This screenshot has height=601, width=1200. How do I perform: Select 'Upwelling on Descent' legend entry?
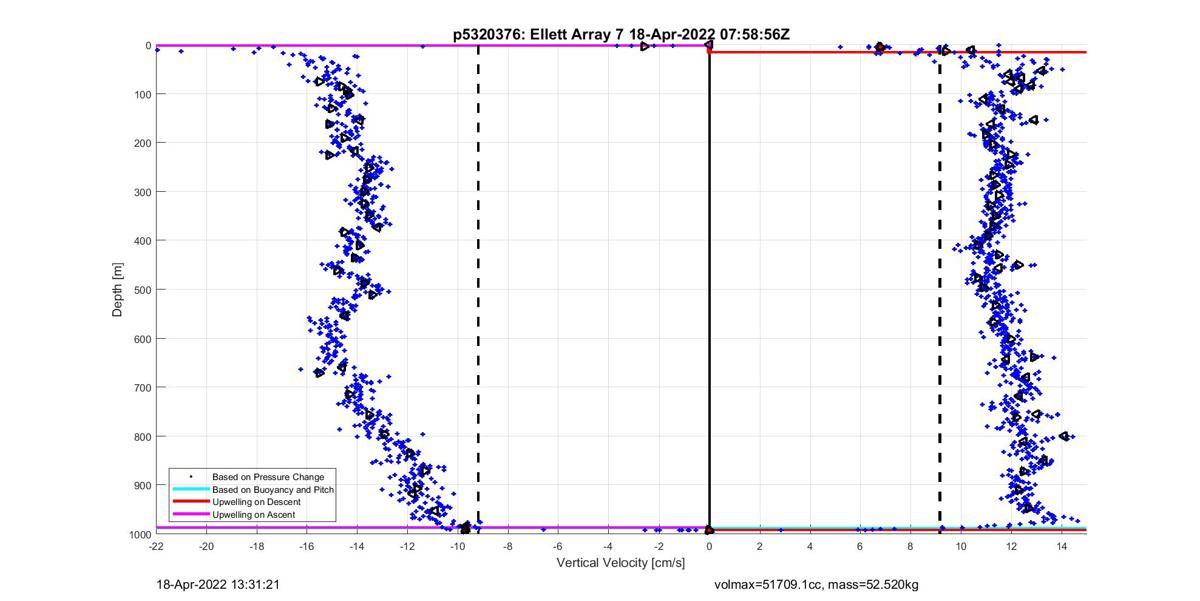[x=258, y=502]
